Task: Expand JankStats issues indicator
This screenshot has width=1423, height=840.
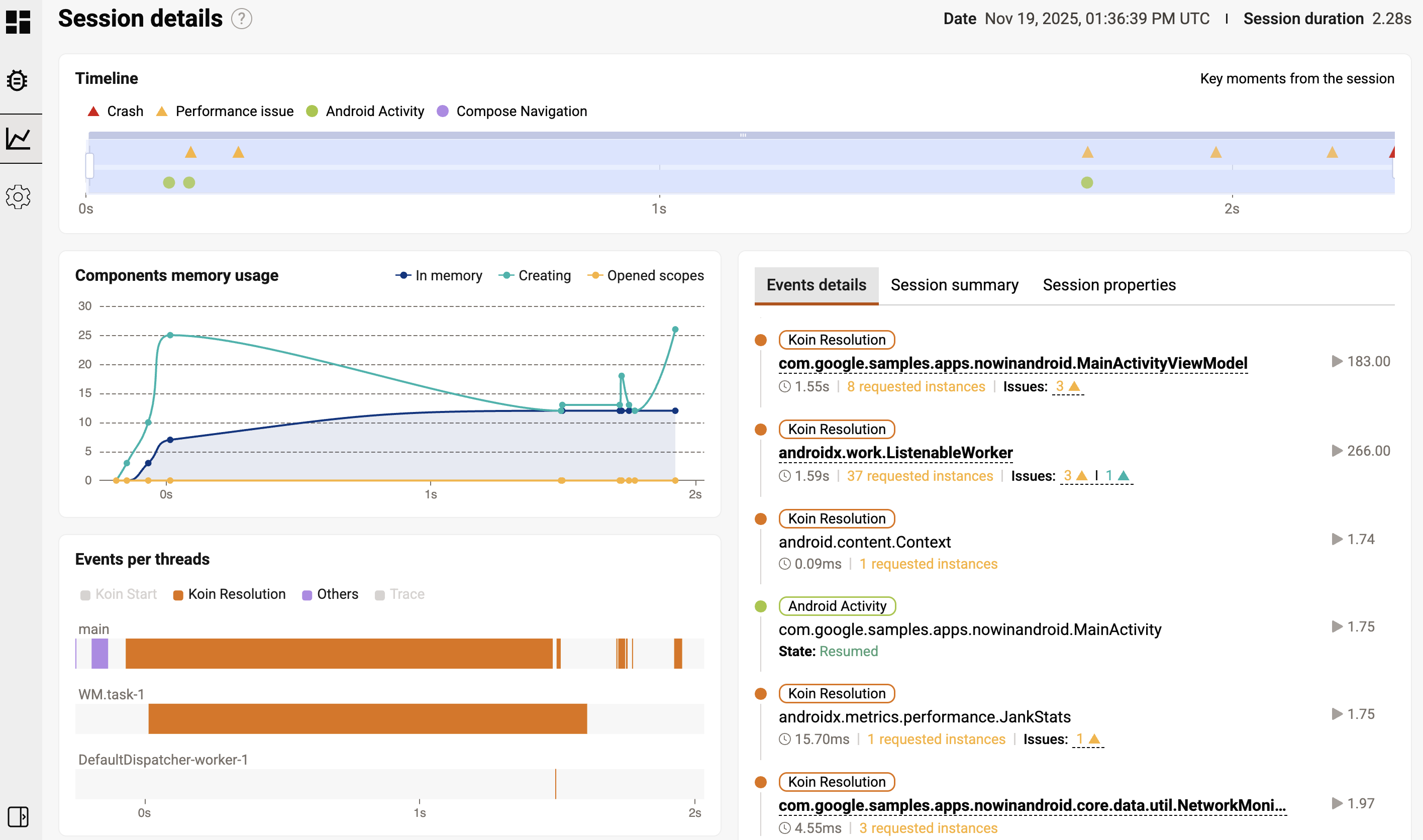Action: pyautogui.click(x=1088, y=739)
